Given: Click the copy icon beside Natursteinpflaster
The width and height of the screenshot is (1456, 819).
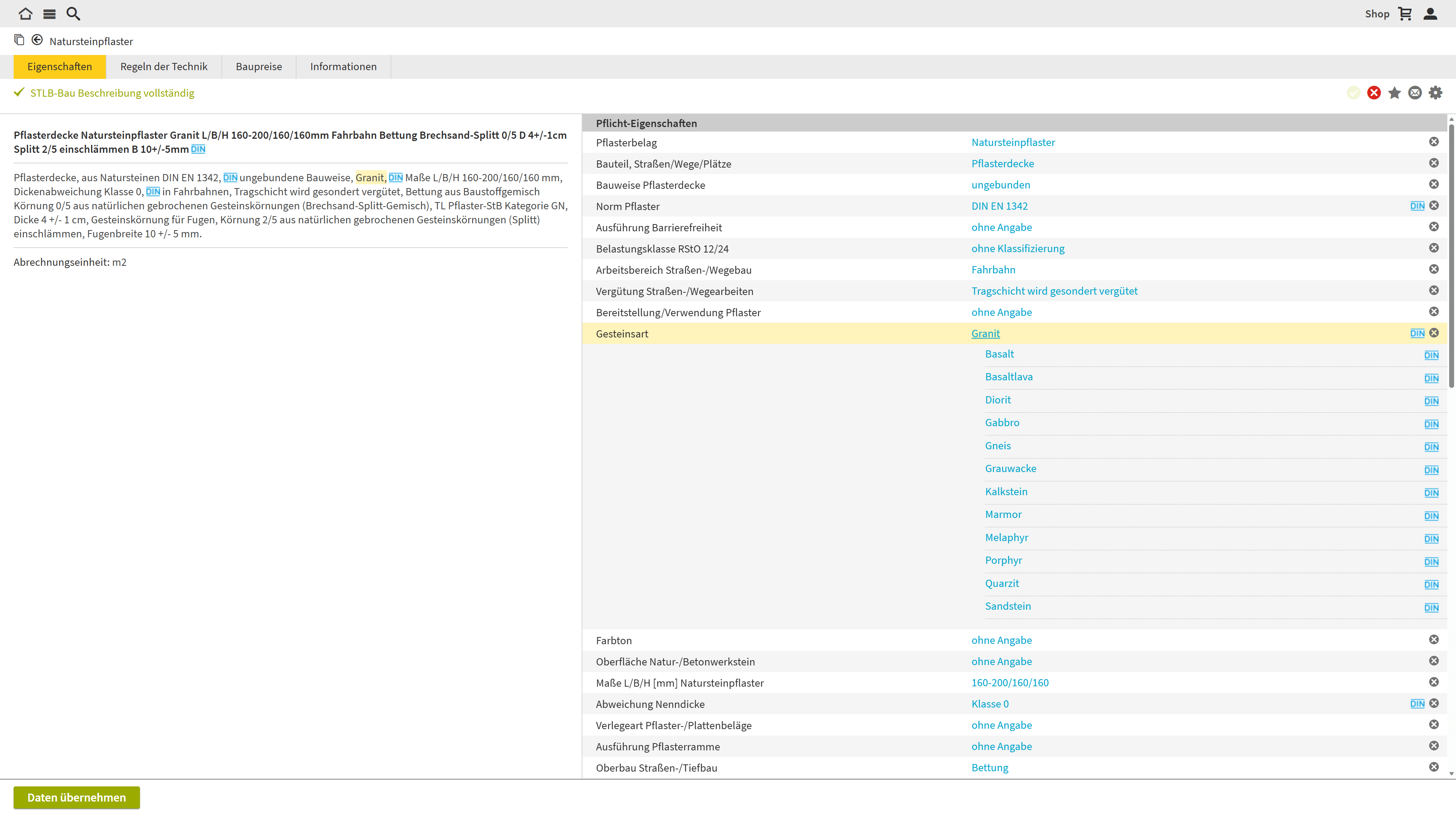Looking at the screenshot, I should tap(19, 39).
